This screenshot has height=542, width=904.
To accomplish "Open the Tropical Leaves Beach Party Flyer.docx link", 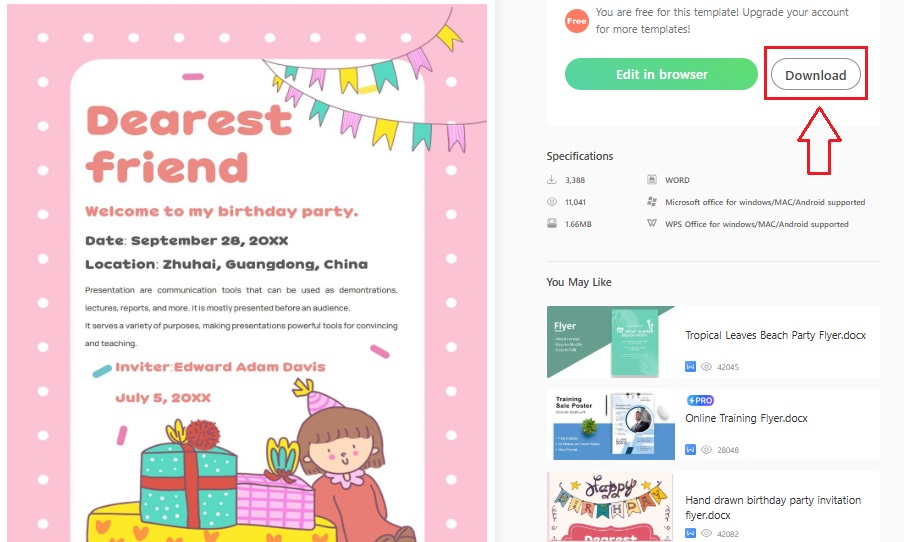I will tap(775, 335).
